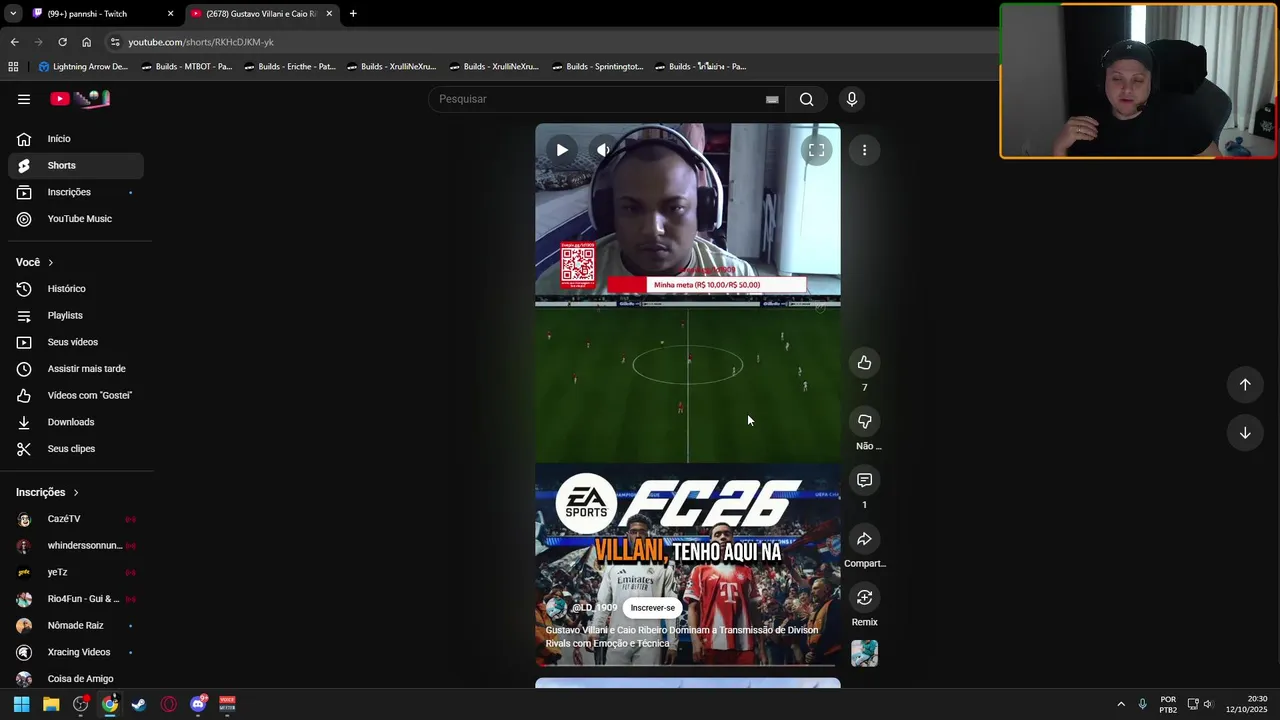1280x720 pixels.
Task: Click the address bar URL
Action: [x=201, y=42]
